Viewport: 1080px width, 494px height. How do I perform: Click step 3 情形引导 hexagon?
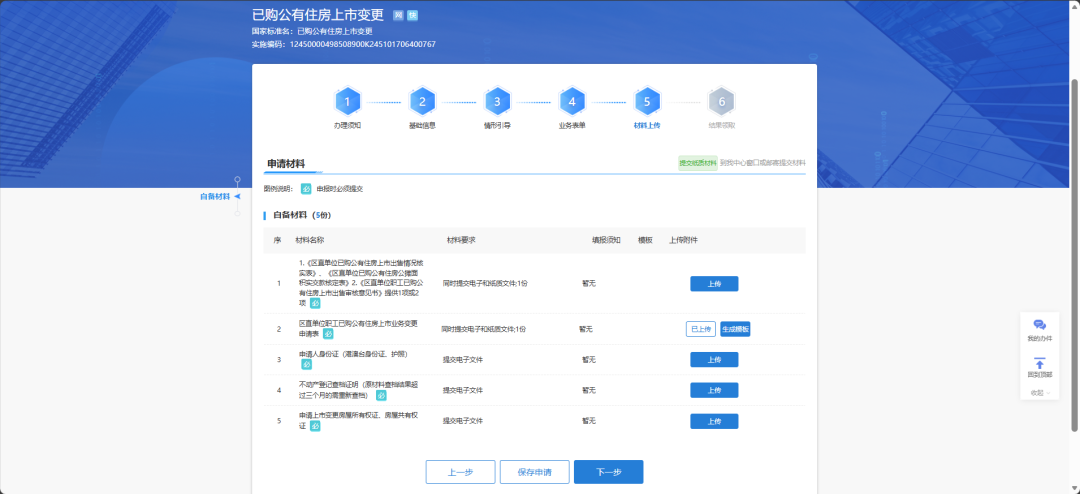click(497, 101)
